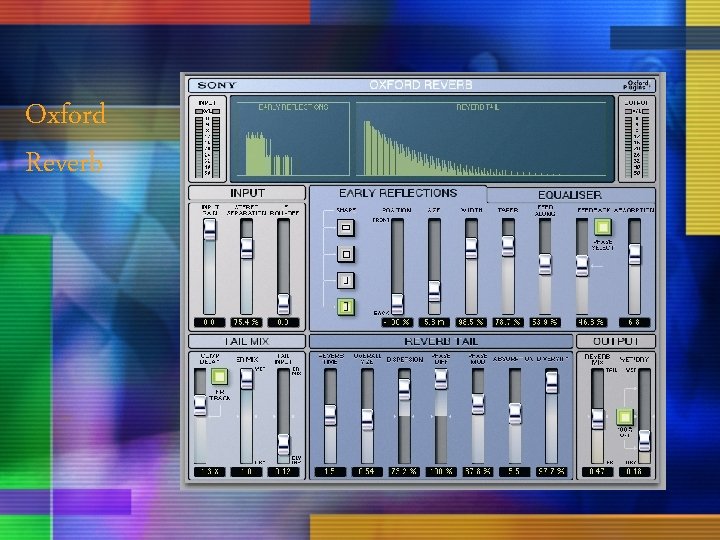Click the Reverb Time 1.5 value box
The height and width of the screenshot is (540, 720).
[x=330, y=472]
